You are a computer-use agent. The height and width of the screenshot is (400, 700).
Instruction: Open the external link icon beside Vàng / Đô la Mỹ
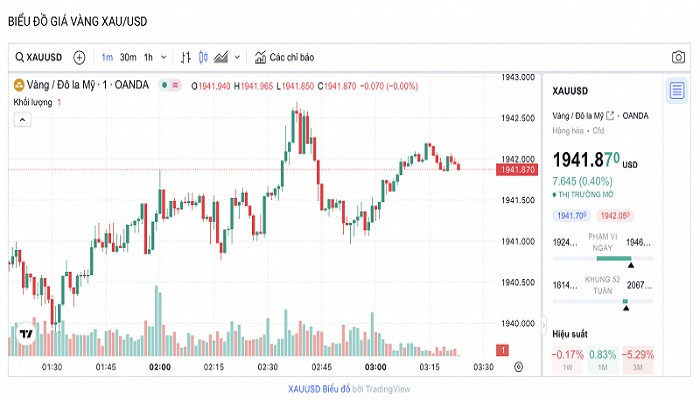[610, 116]
